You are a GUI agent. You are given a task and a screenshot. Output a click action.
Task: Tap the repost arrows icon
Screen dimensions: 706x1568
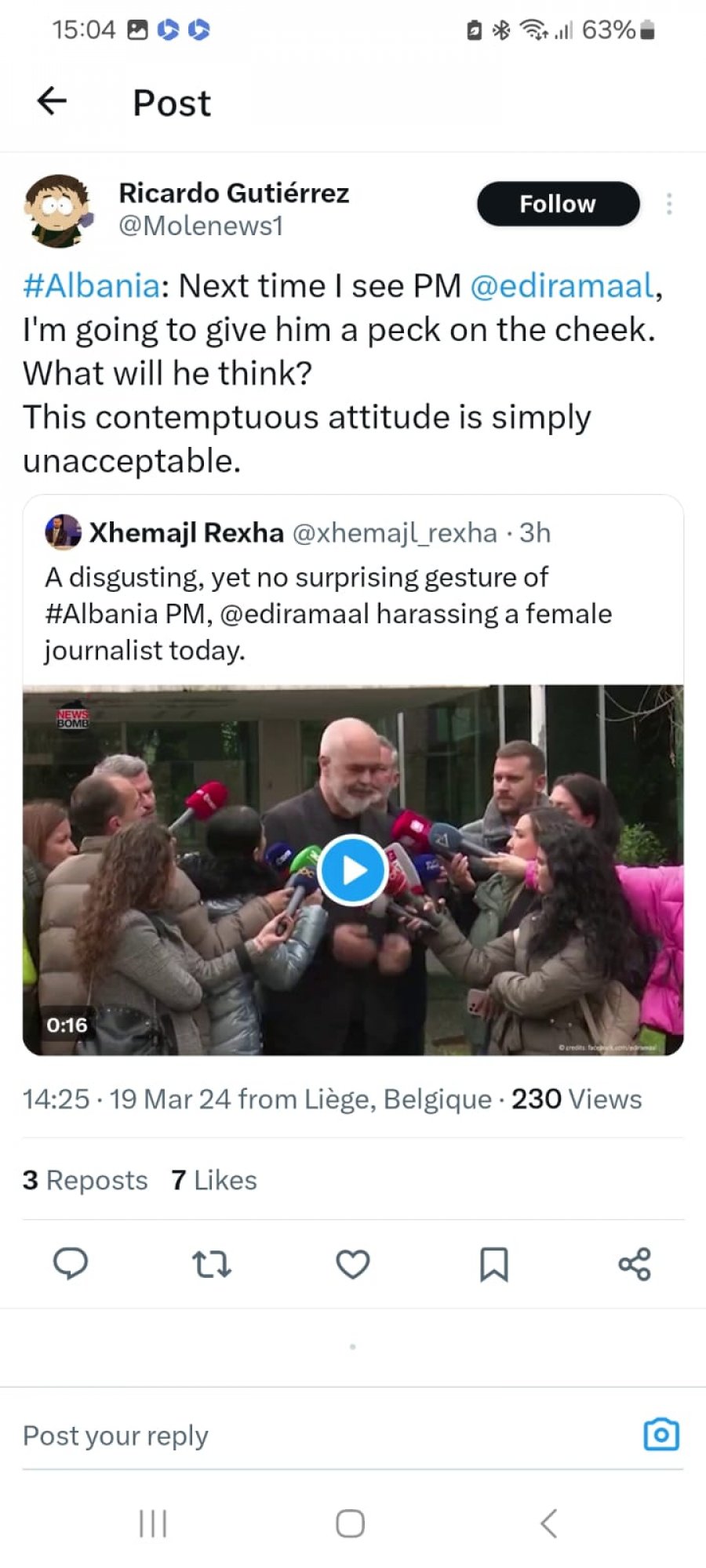[212, 1264]
